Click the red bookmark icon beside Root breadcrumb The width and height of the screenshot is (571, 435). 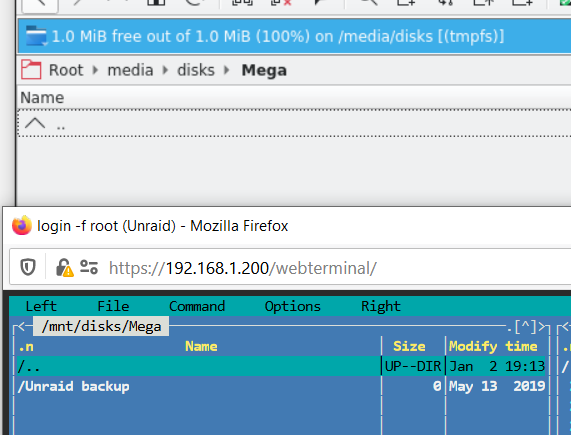(x=31, y=70)
